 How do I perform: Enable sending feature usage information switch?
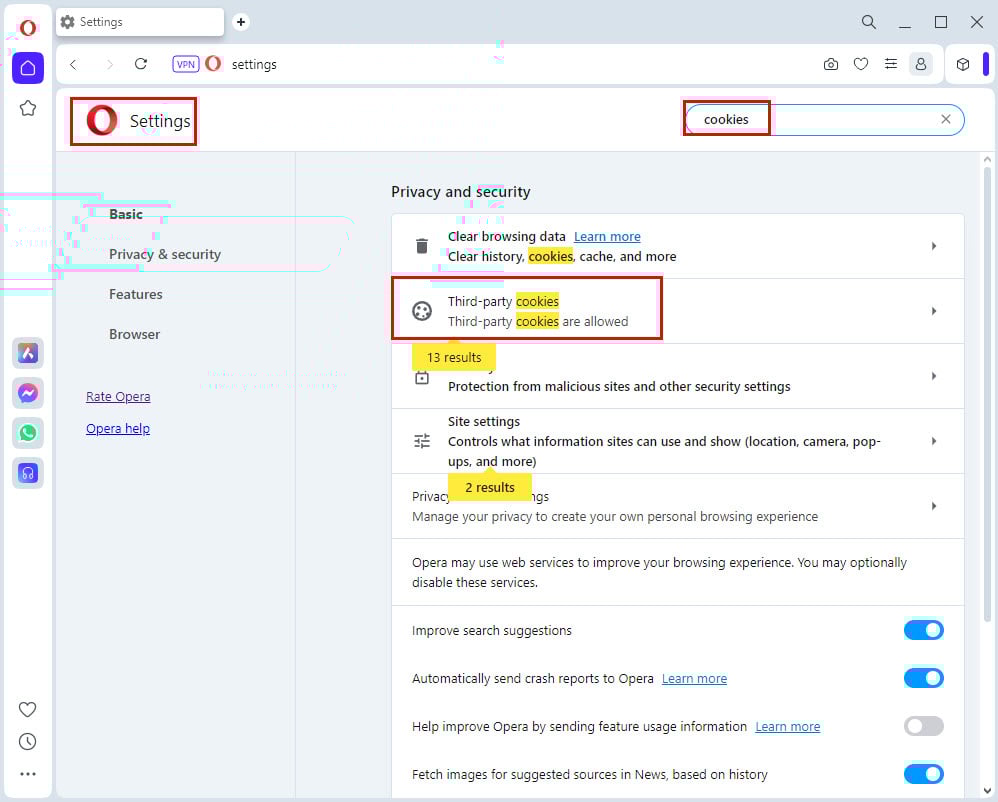pos(924,726)
